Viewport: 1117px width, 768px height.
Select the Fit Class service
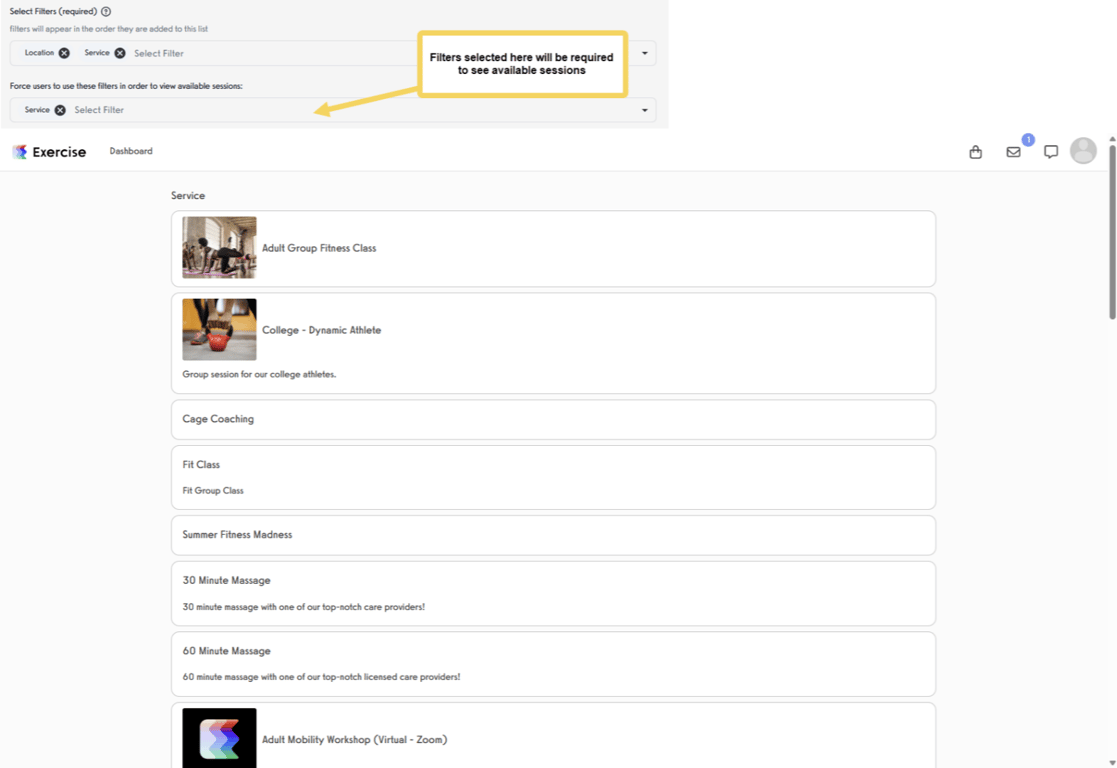pos(554,477)
